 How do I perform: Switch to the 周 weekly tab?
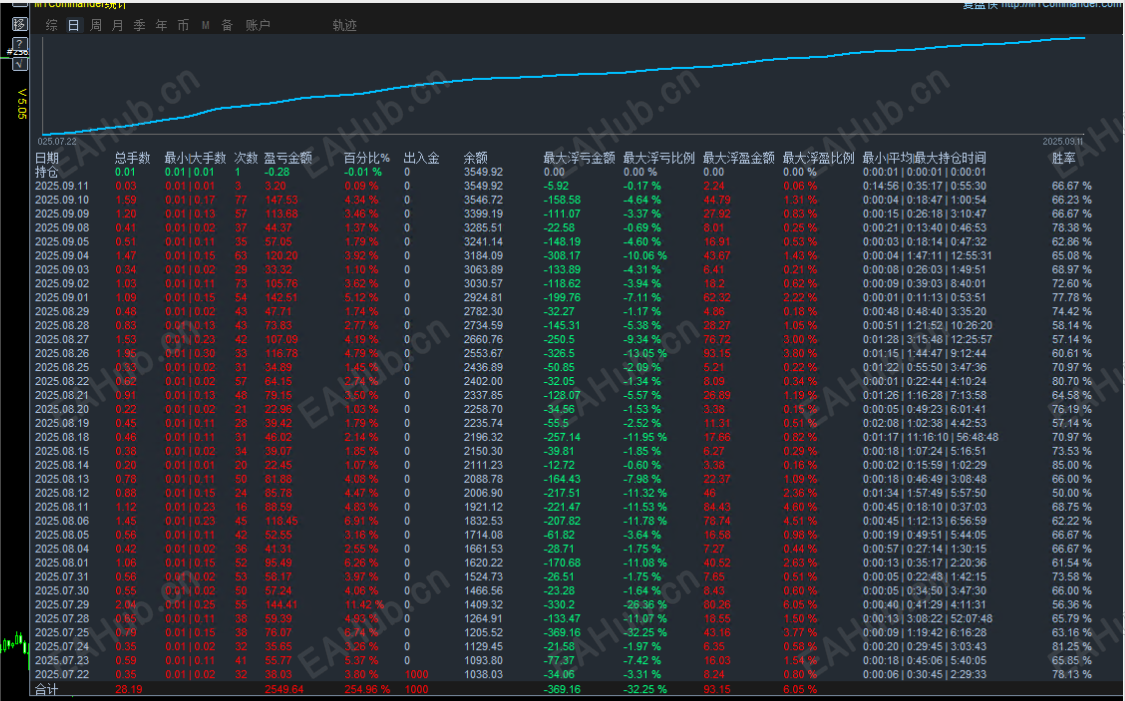click(x=96, y=25)
